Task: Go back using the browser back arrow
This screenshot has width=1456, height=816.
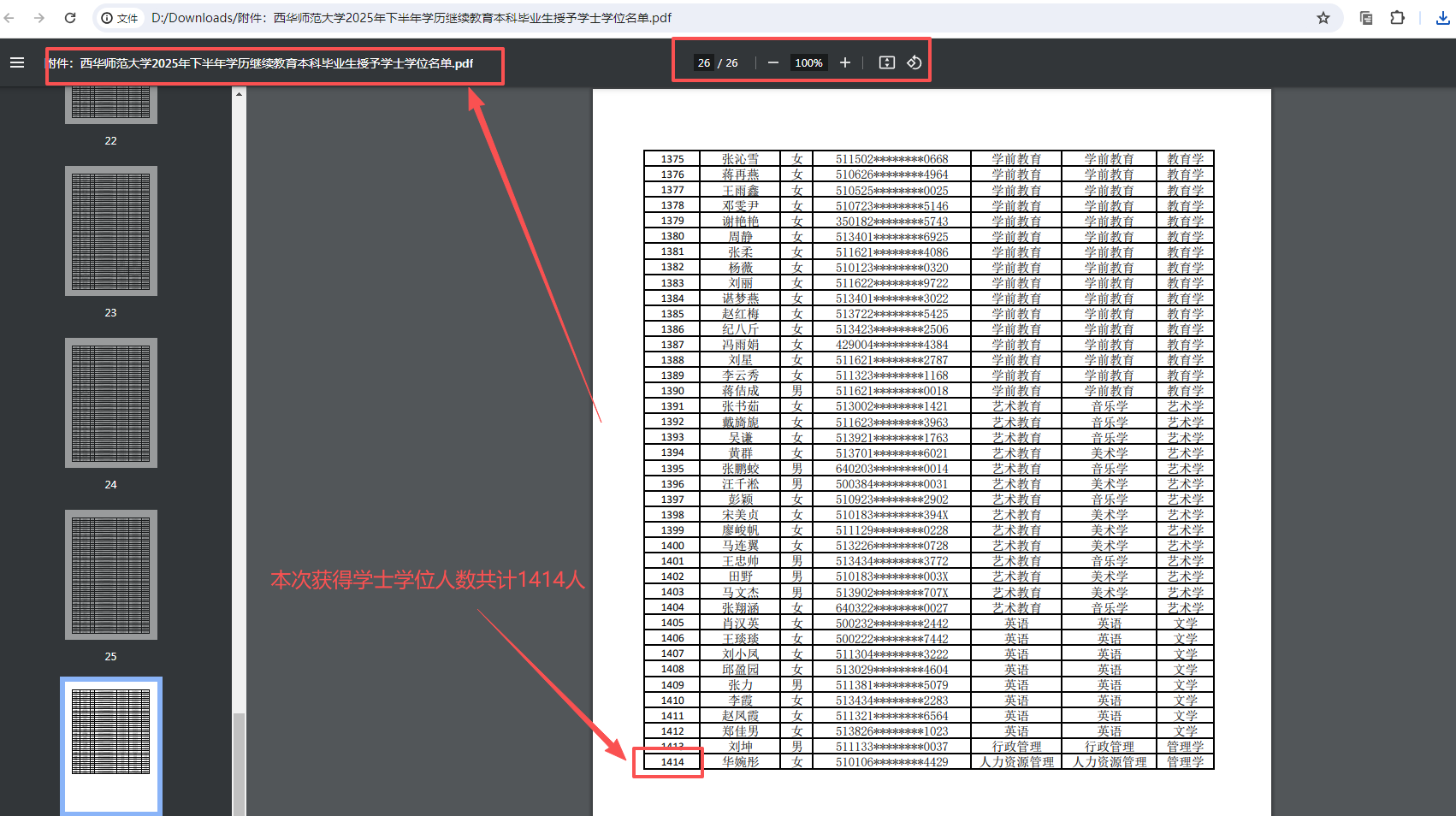Action: (x=9, y=18)
